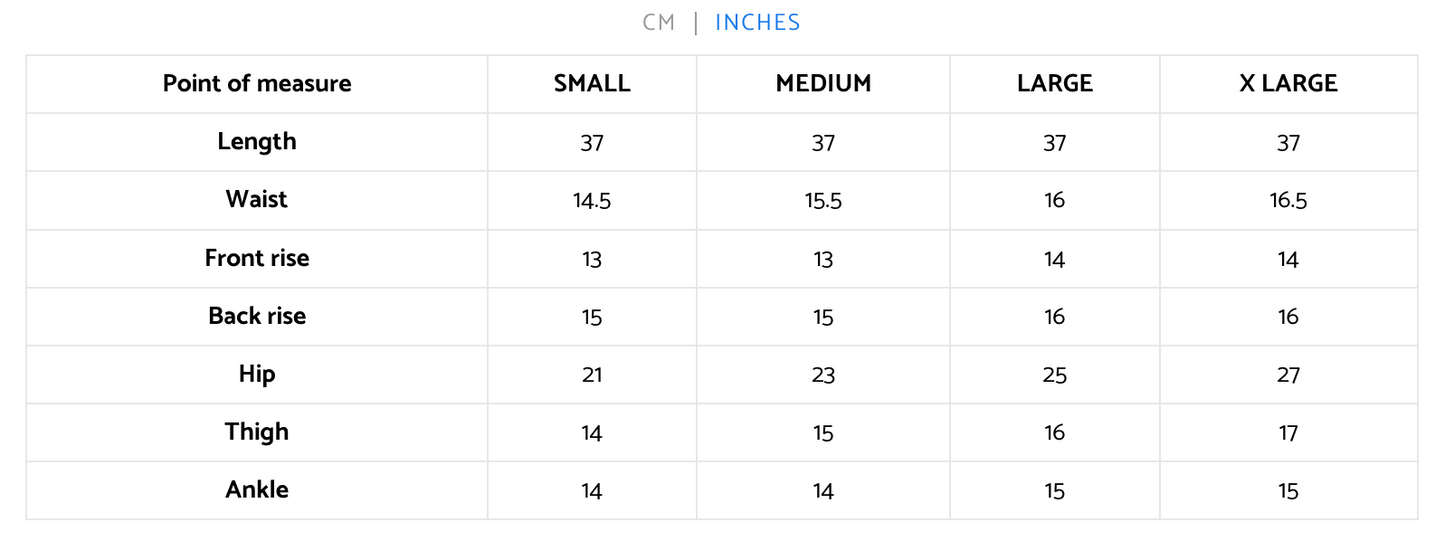1445x560 pixels.
Task: Click the Hip row label
Action: (x=257, y=374)
